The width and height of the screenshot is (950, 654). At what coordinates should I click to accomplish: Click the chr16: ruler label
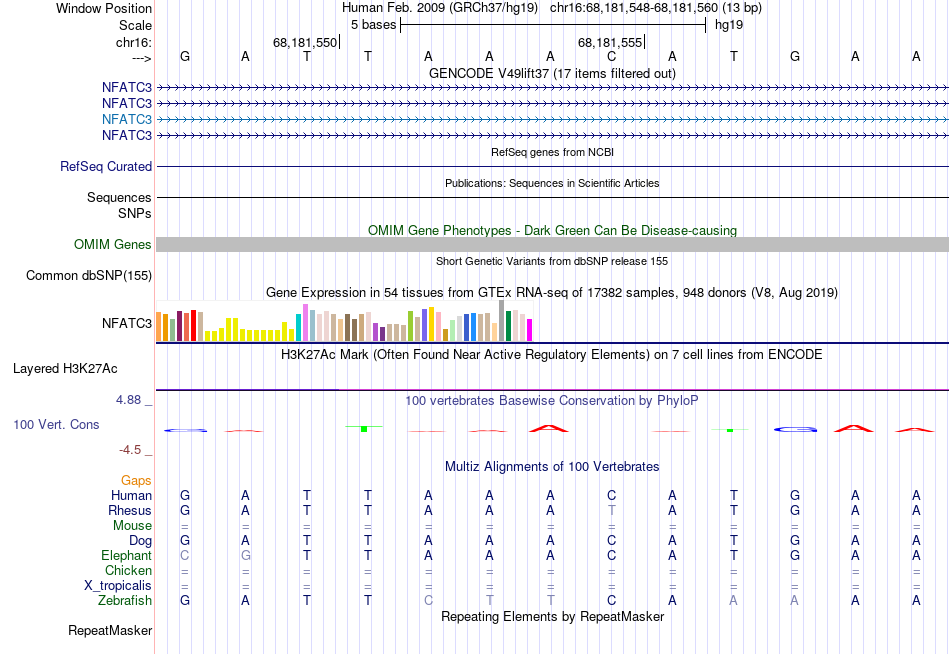tap(134, 42)
